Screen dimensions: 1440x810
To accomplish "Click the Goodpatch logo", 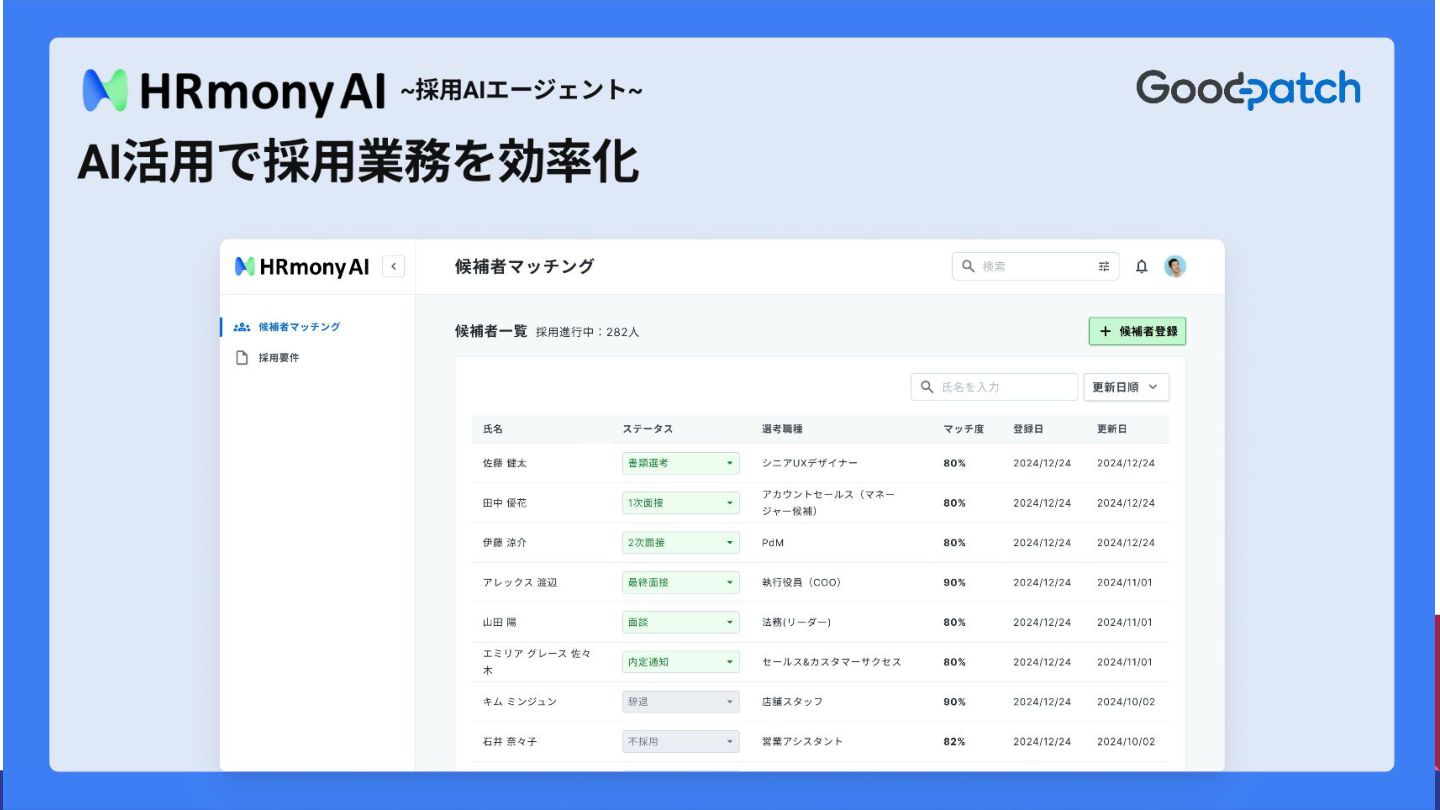I will [x=1248, y=89].
